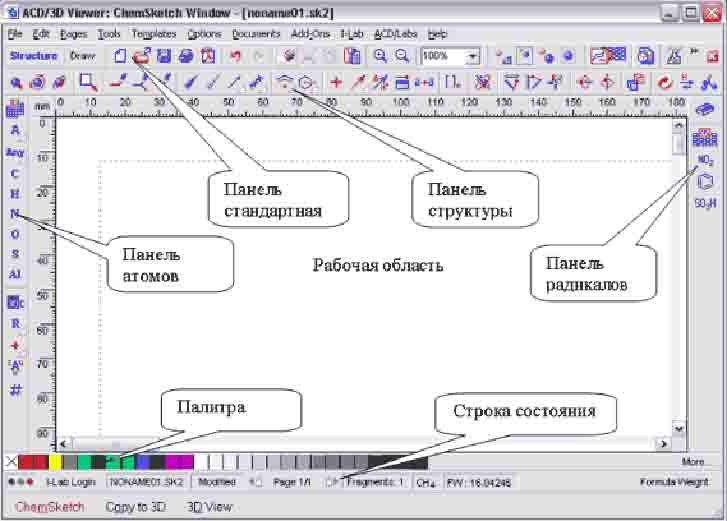This screenshot has width=727, height=521.
Task: Select the generic A atom button
Action: (x=15, y=130)
